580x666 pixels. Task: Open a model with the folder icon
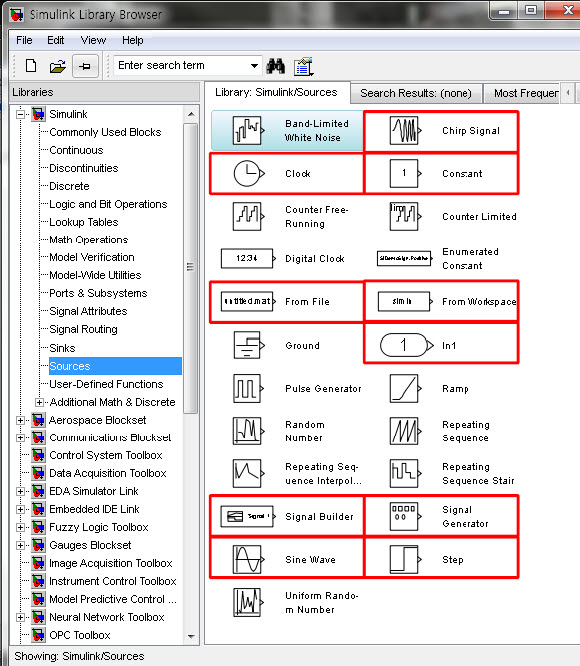(x=57, y=66)
